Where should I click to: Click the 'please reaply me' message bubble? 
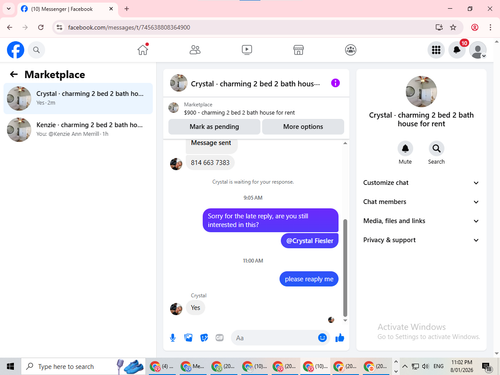click(309, 279)
